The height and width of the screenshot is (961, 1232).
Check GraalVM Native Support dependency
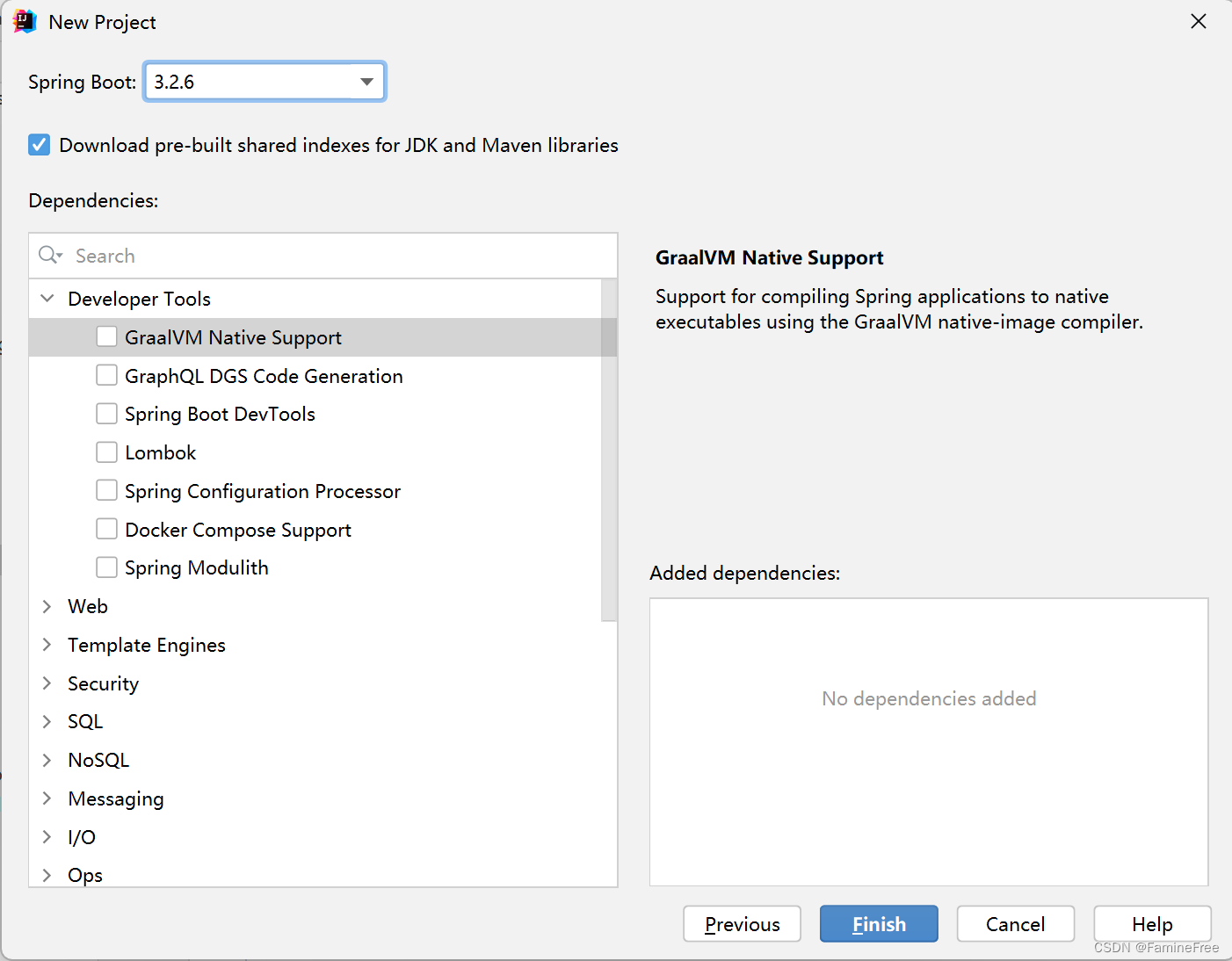106,336
